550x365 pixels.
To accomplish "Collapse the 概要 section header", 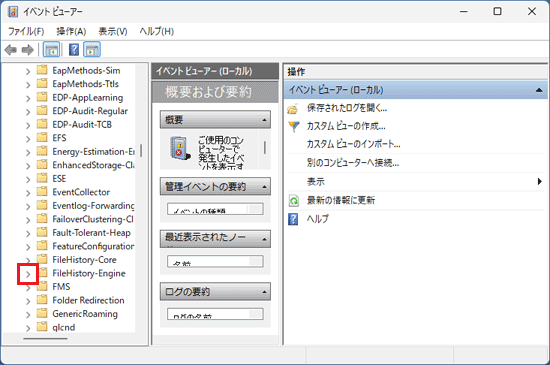I will click(x=264, y=120).
